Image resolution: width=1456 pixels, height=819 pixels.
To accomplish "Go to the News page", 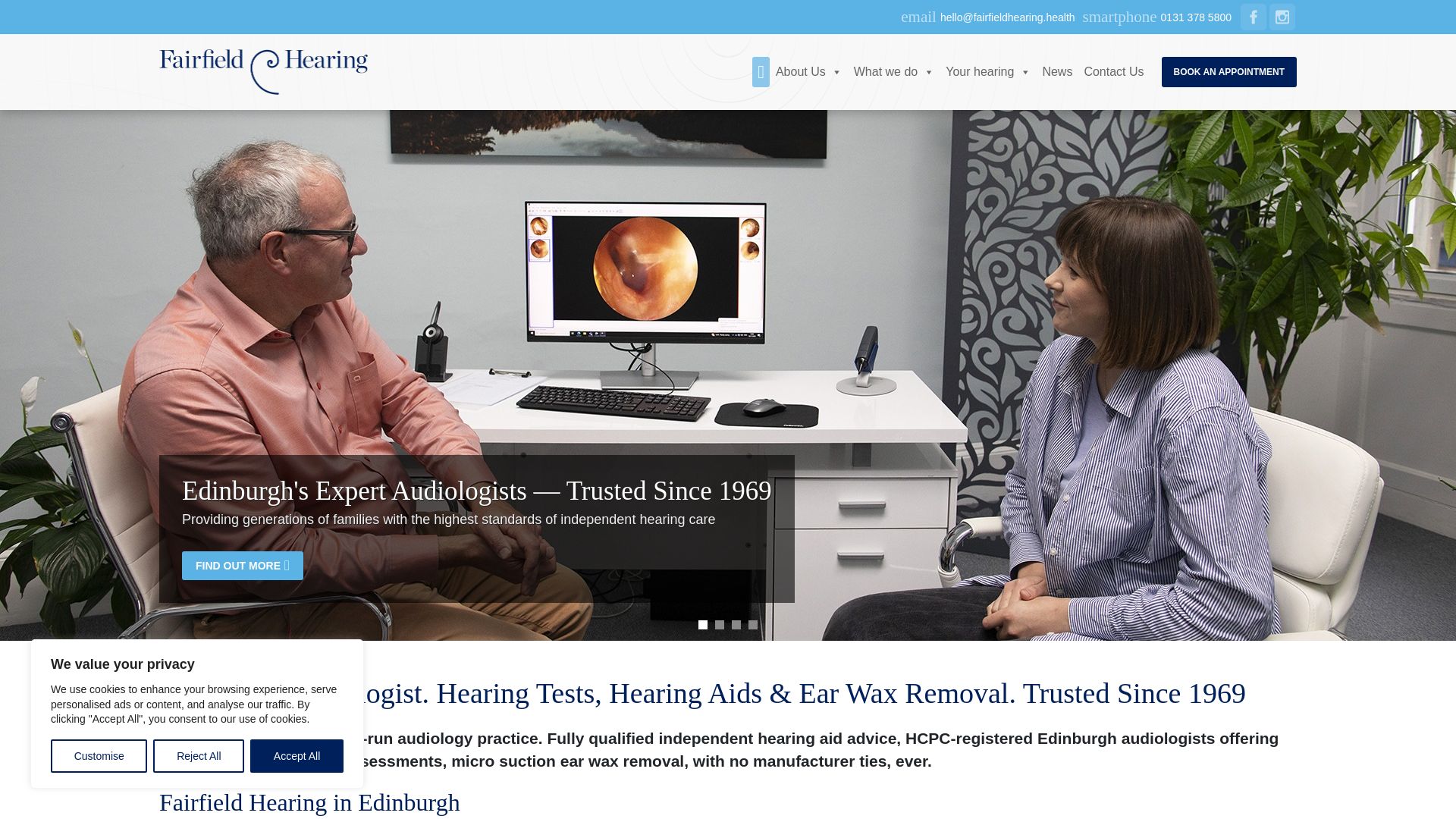I will coord(1056,72).
